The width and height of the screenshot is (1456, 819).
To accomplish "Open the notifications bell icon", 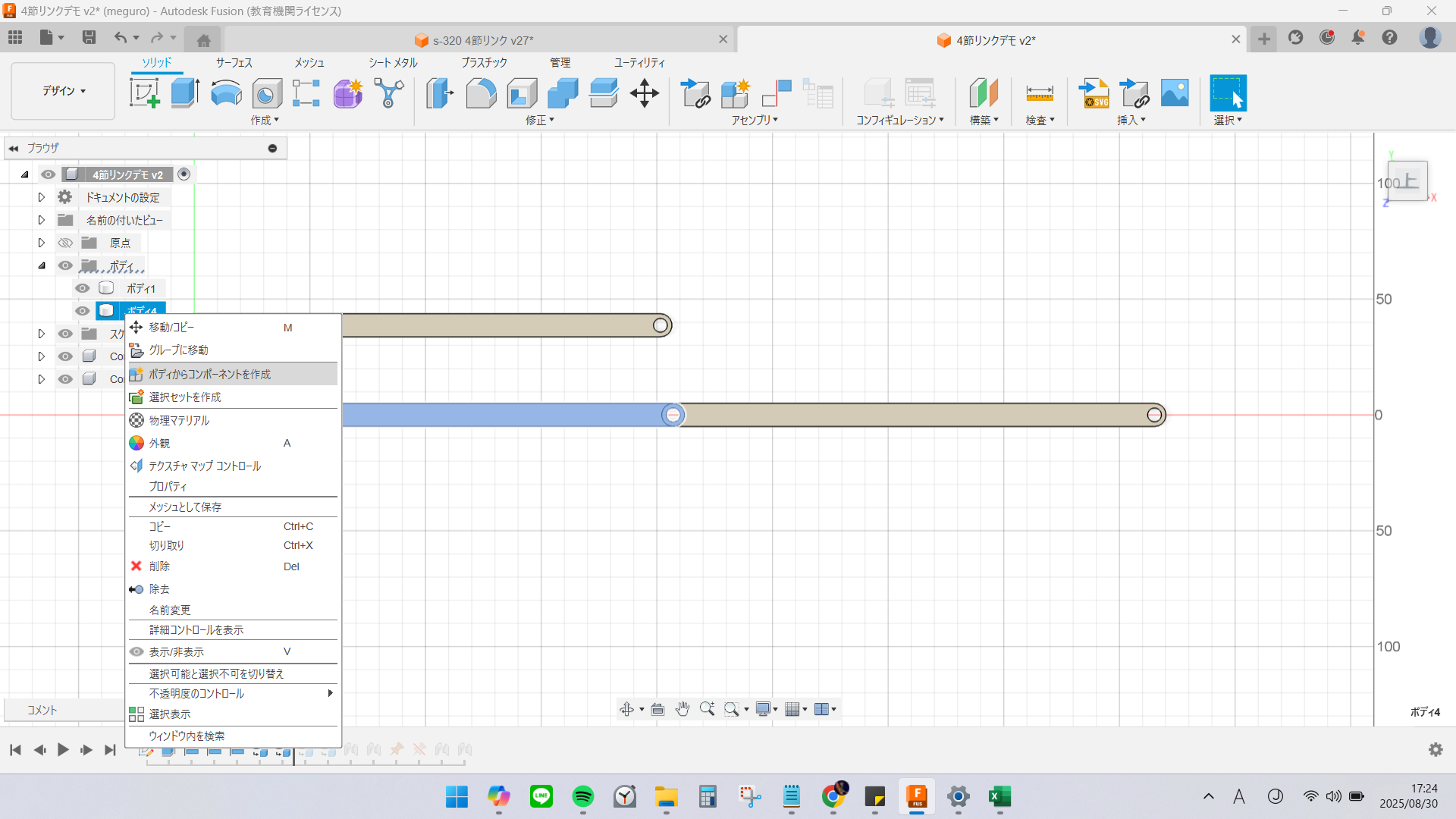I will point(1358,37).
